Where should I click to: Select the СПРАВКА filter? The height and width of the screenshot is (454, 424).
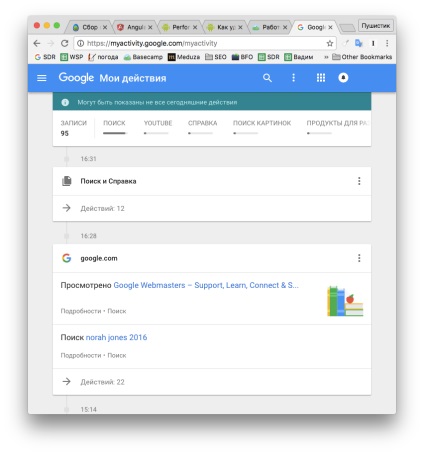[202, 127]
